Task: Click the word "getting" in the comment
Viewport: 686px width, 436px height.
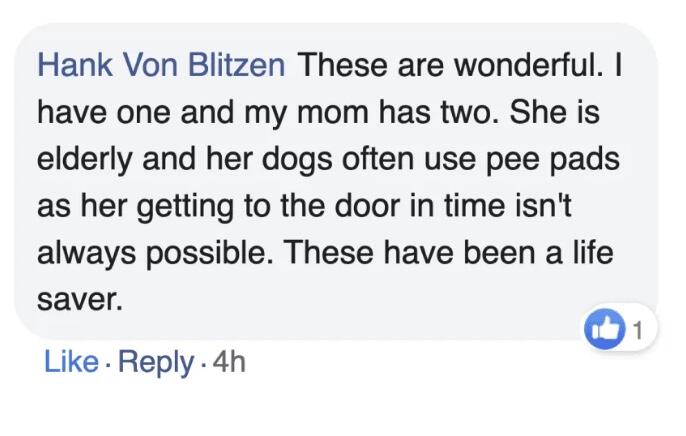Action: point(178,206)
